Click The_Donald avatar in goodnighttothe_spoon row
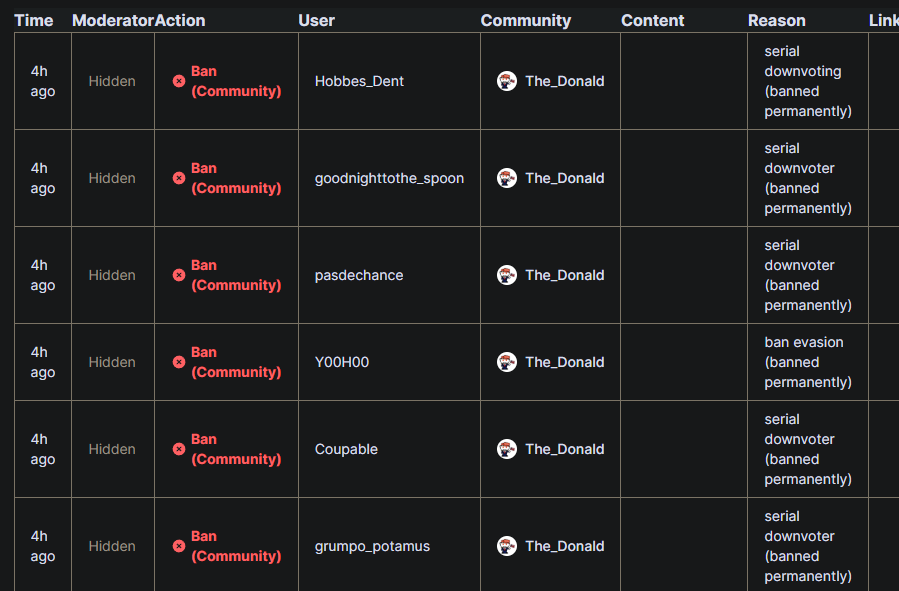Screen dimensions: 899x591 507,178
